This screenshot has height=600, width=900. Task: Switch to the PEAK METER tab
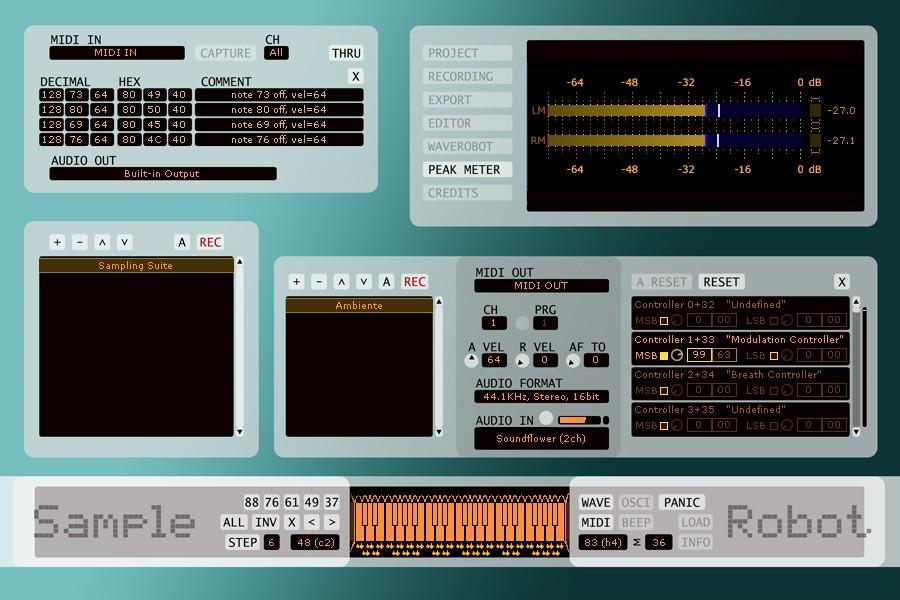pos(466,170)
